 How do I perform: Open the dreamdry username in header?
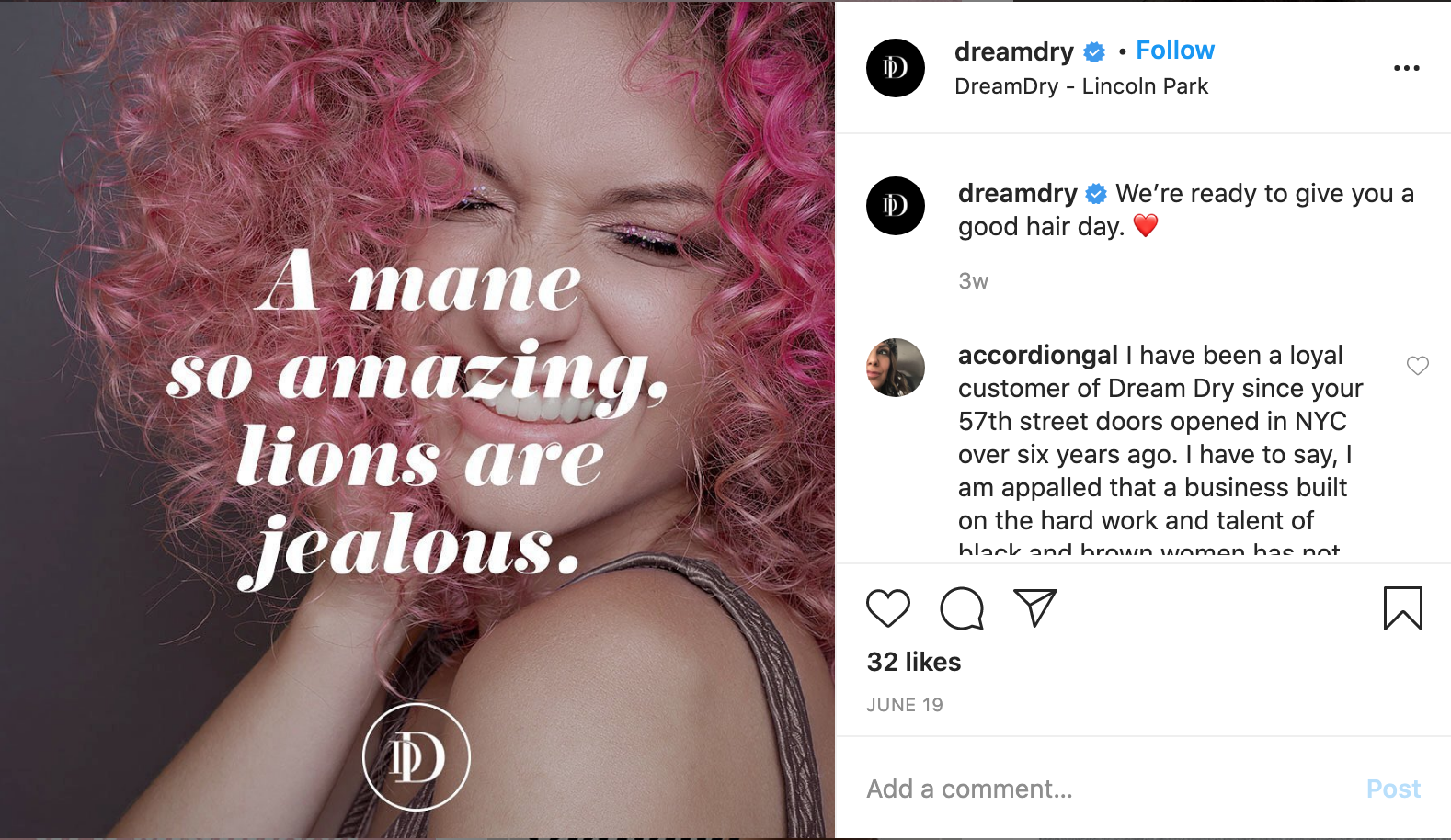pyautogui.click(x=1013, y=52)
